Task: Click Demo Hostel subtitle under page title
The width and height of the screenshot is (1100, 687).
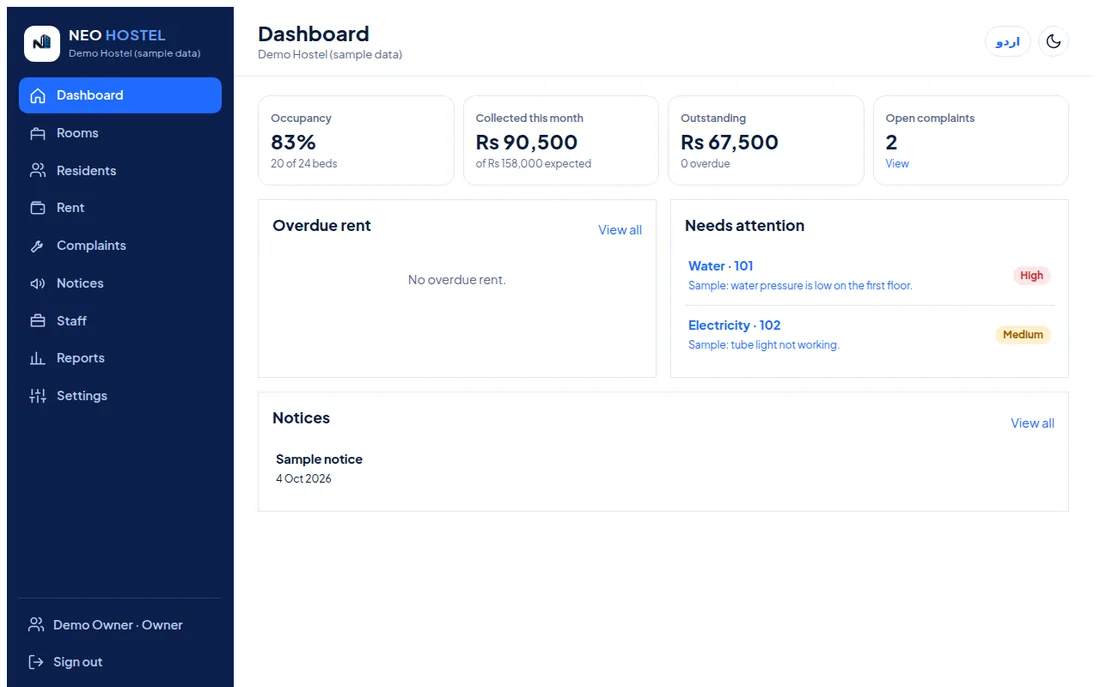Action: (x=330, y=54)
